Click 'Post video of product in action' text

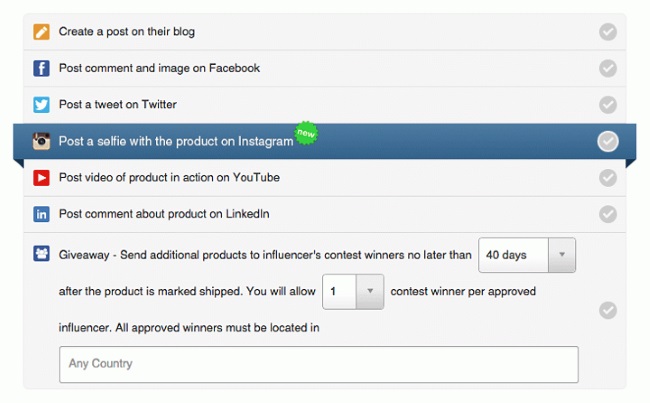(169, 178)
